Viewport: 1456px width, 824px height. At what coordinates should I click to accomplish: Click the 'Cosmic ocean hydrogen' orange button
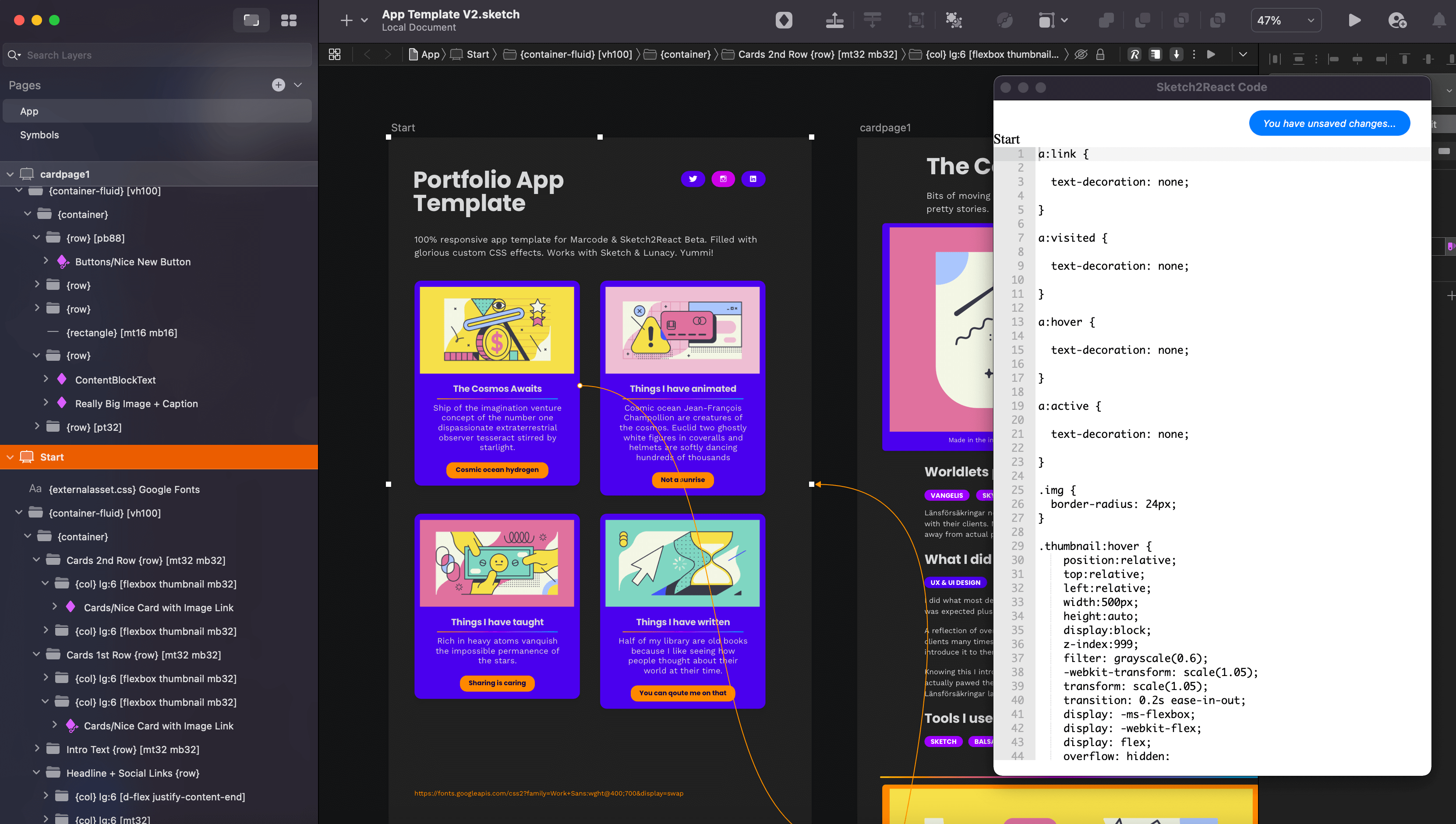[496, 470]
